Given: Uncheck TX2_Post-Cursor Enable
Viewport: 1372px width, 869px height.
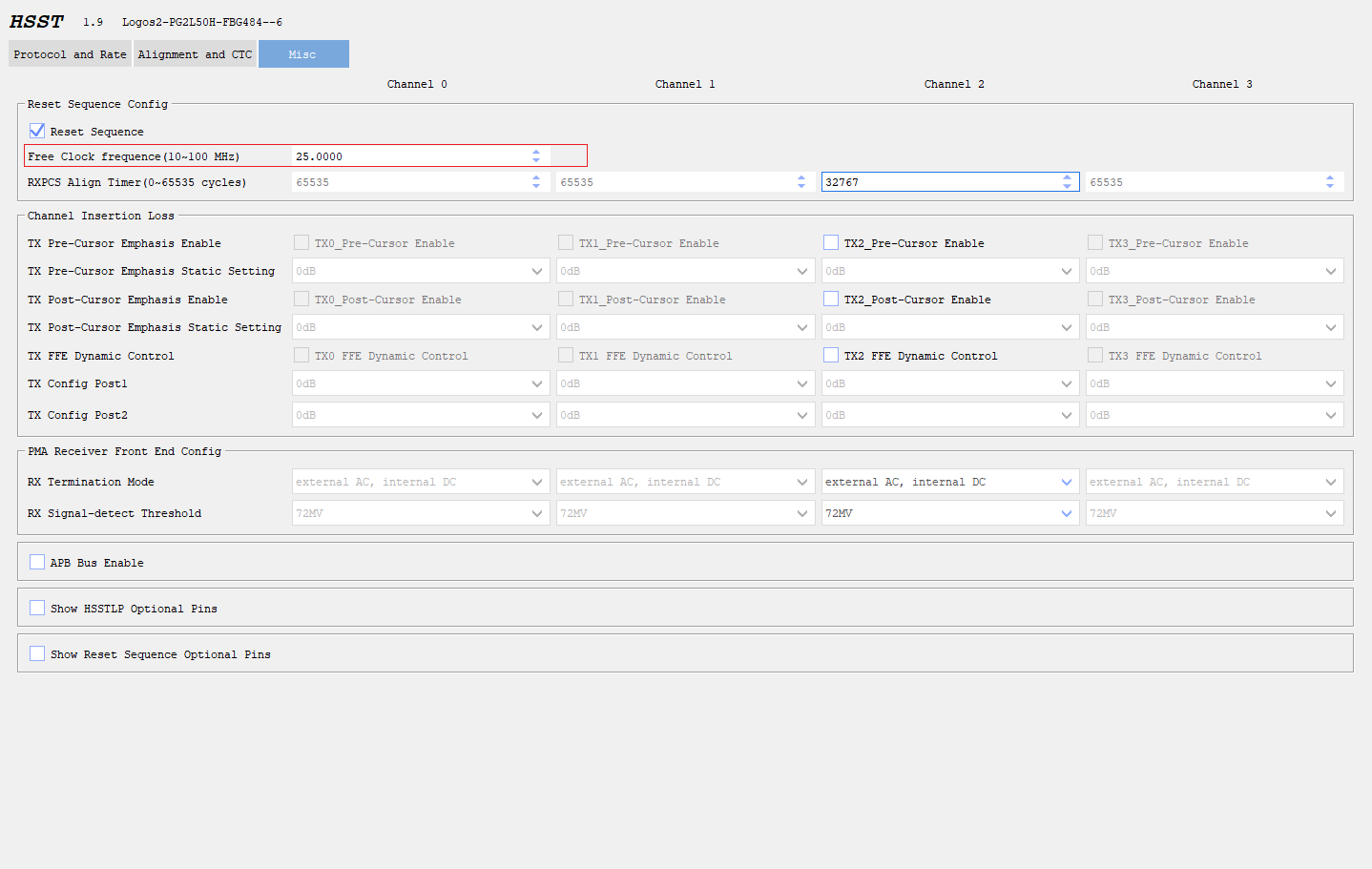Looking at the screenshot, I should tap(830, 299).
